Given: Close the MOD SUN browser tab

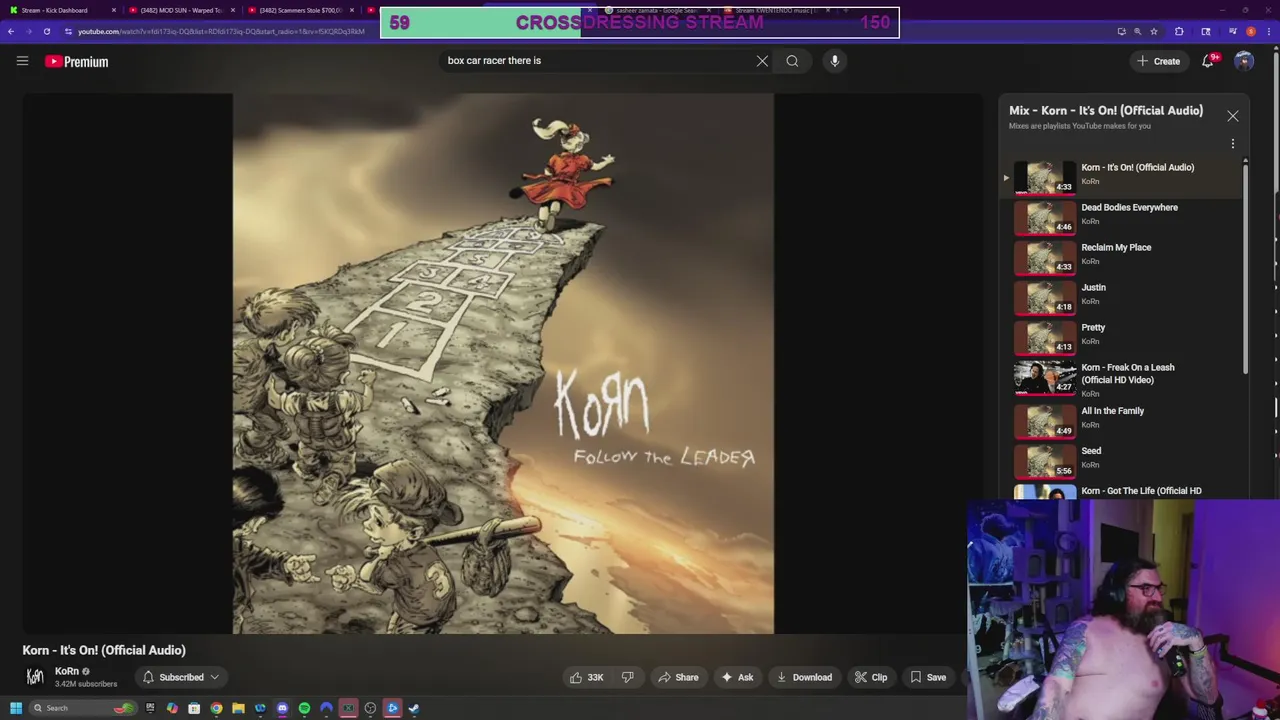Looking at the screenshot, I should tap(233, 10).
